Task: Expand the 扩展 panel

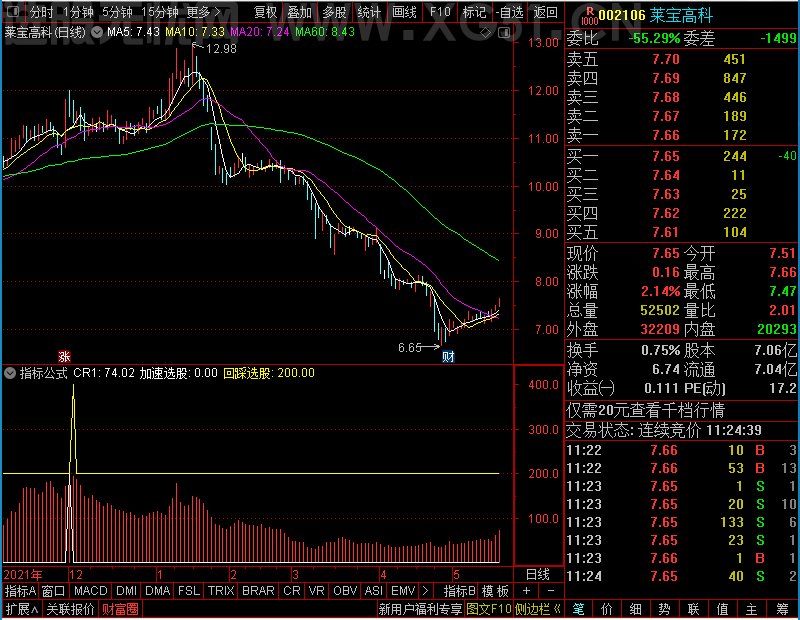Action: [22, 609]
